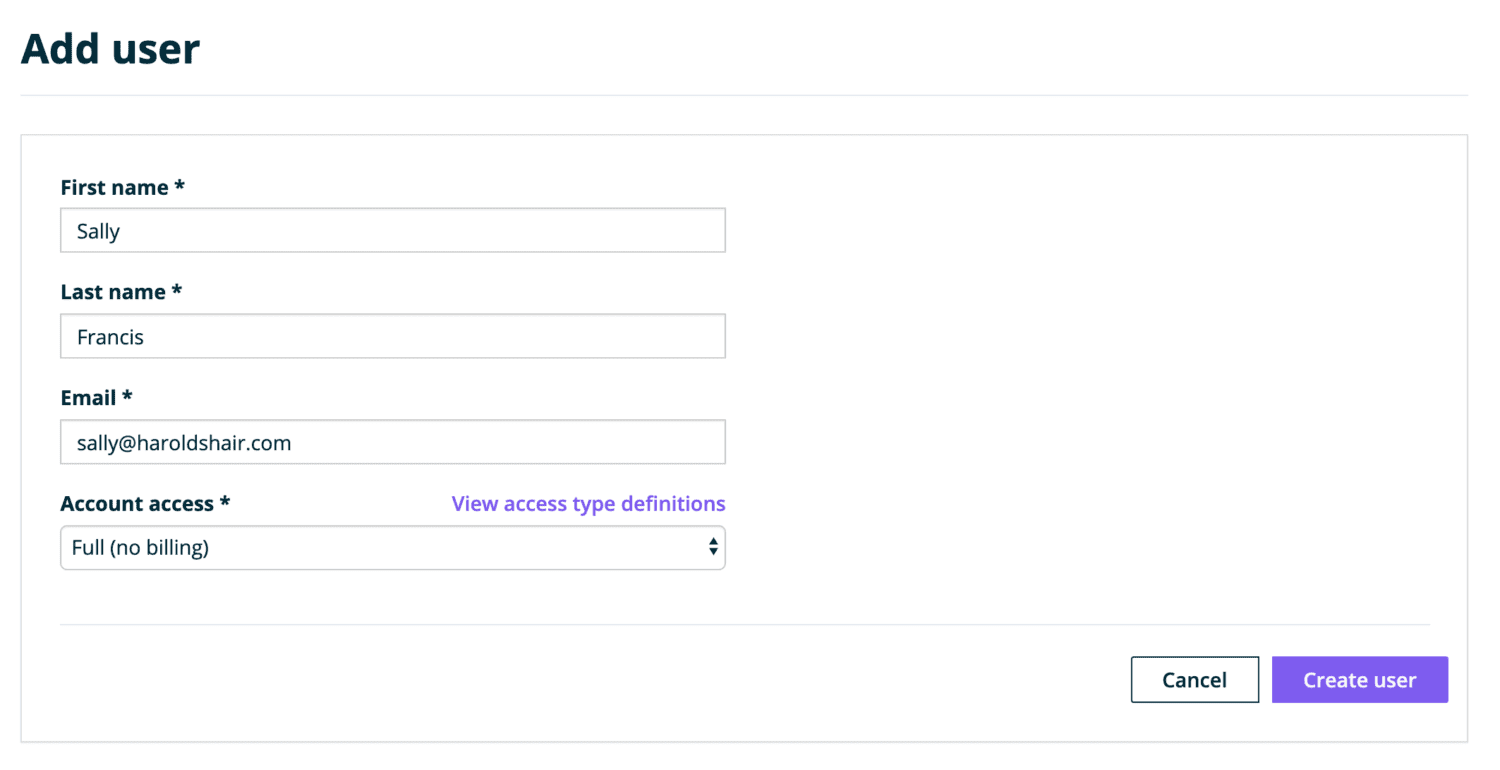Click the "Add user" page heading
This screenshot has width=1500, height=770.
point(110,49)
